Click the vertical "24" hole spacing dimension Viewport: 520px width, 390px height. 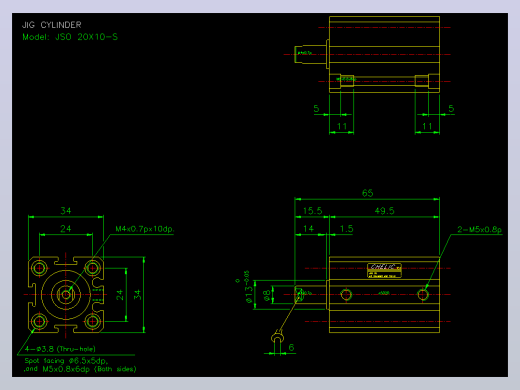[x=120, y=295]
